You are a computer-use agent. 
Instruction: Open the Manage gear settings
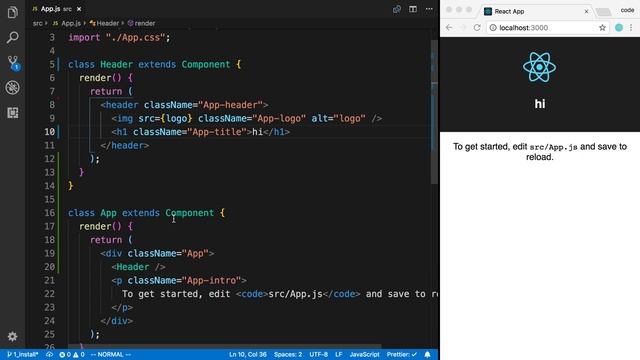pos(13,336)
